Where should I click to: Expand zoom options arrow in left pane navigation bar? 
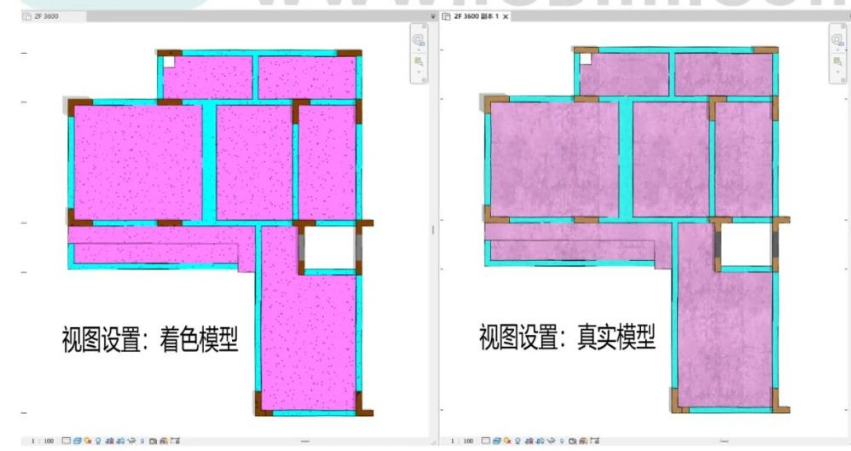(418, 71)
